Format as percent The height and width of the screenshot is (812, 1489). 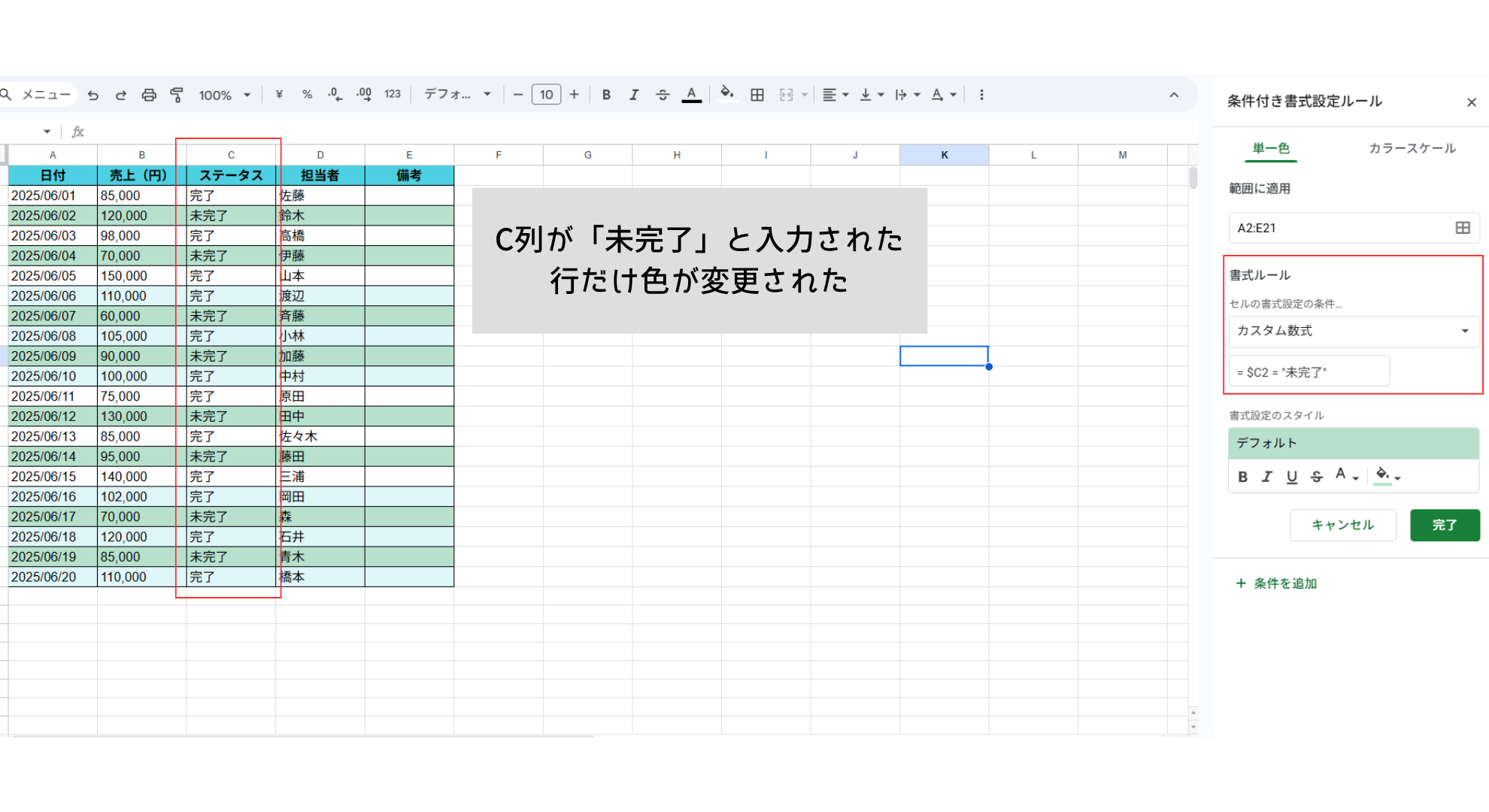[307, 95]
